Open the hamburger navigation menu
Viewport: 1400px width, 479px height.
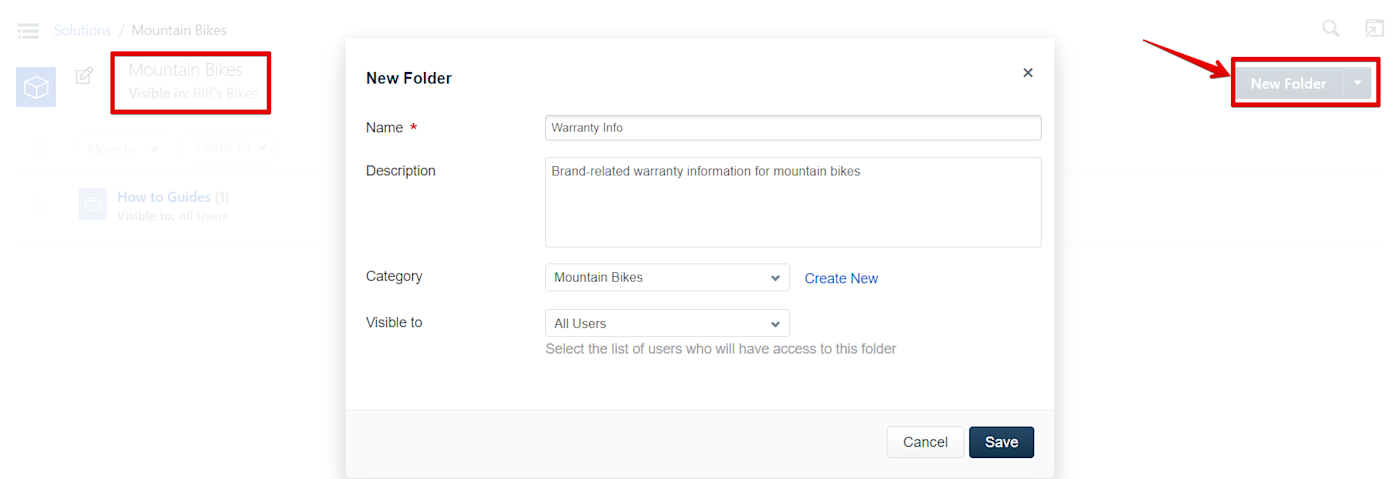[x=28, y=31]
